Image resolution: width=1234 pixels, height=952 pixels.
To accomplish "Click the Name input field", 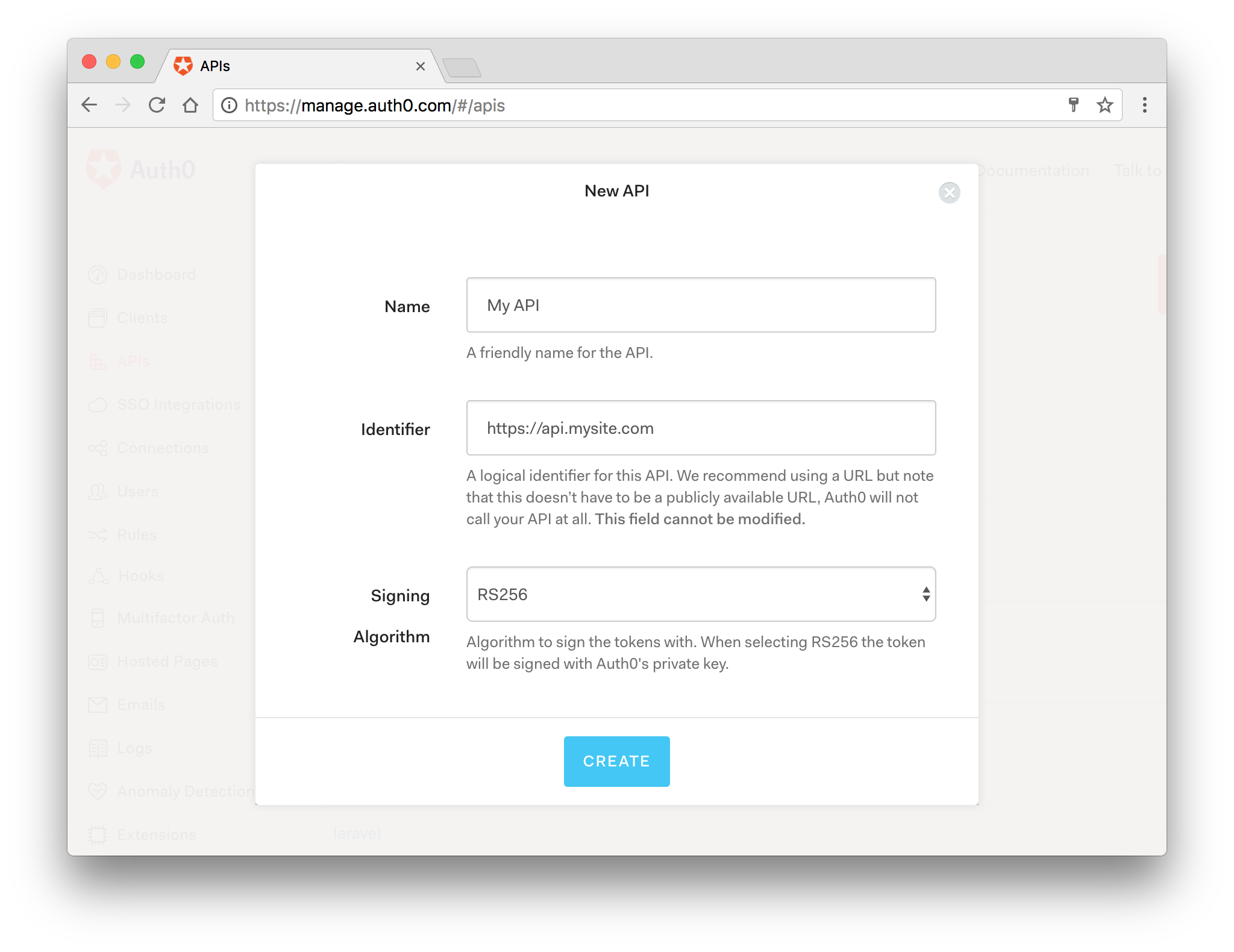I will (x=701, y=305).
